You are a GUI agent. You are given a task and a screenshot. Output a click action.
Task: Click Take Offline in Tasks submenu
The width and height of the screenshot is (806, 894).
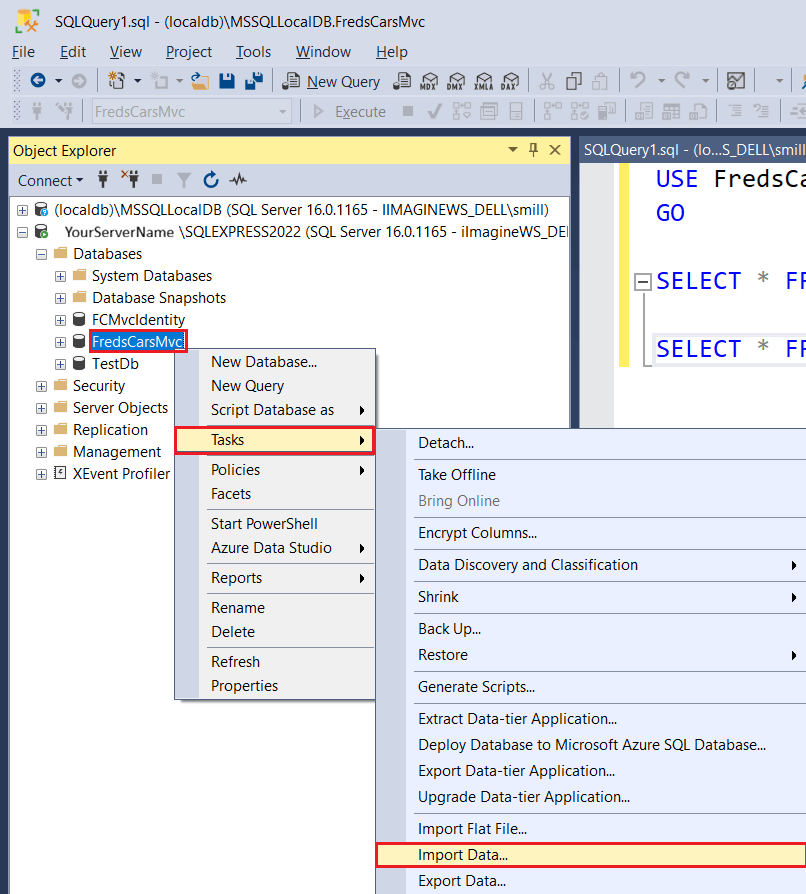[591, 475]
